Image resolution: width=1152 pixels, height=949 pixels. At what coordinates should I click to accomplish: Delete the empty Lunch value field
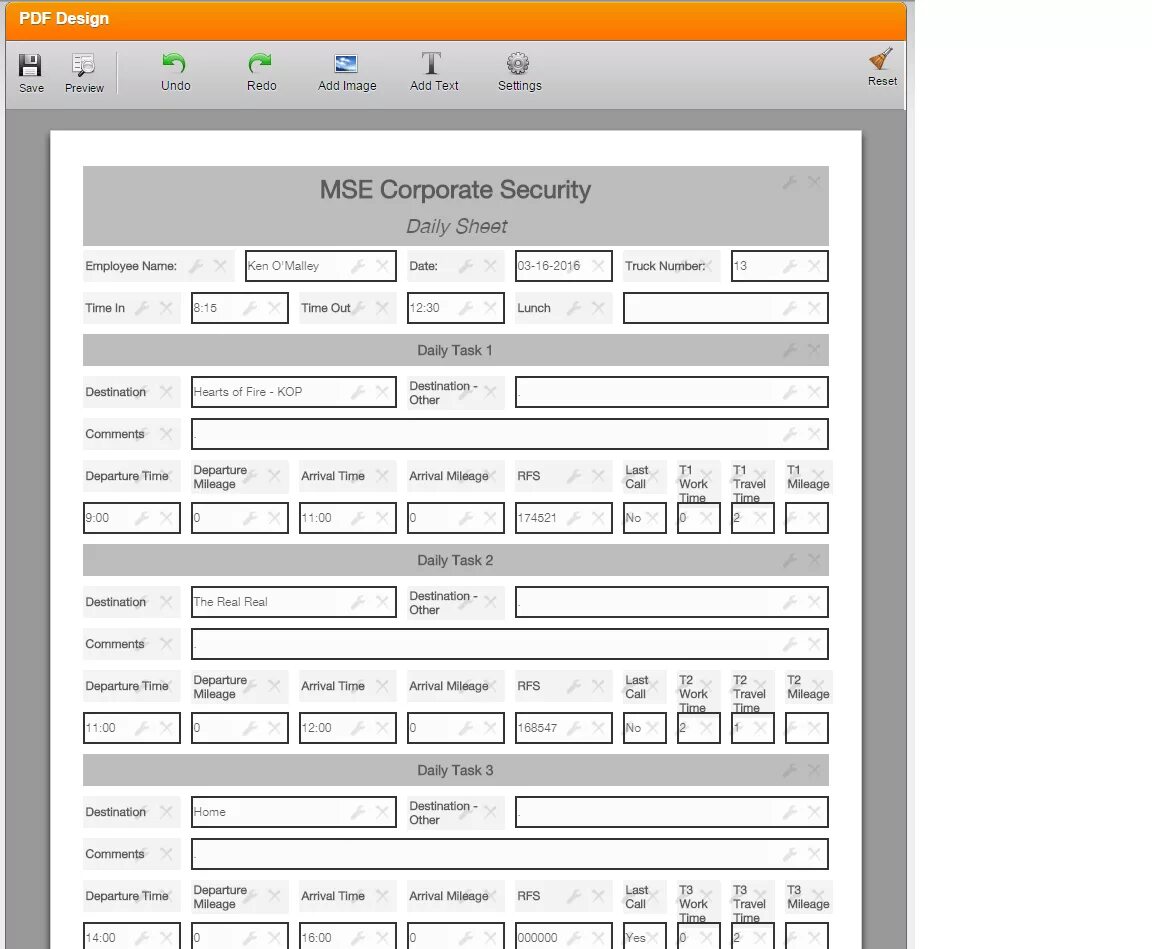[815, 308]
